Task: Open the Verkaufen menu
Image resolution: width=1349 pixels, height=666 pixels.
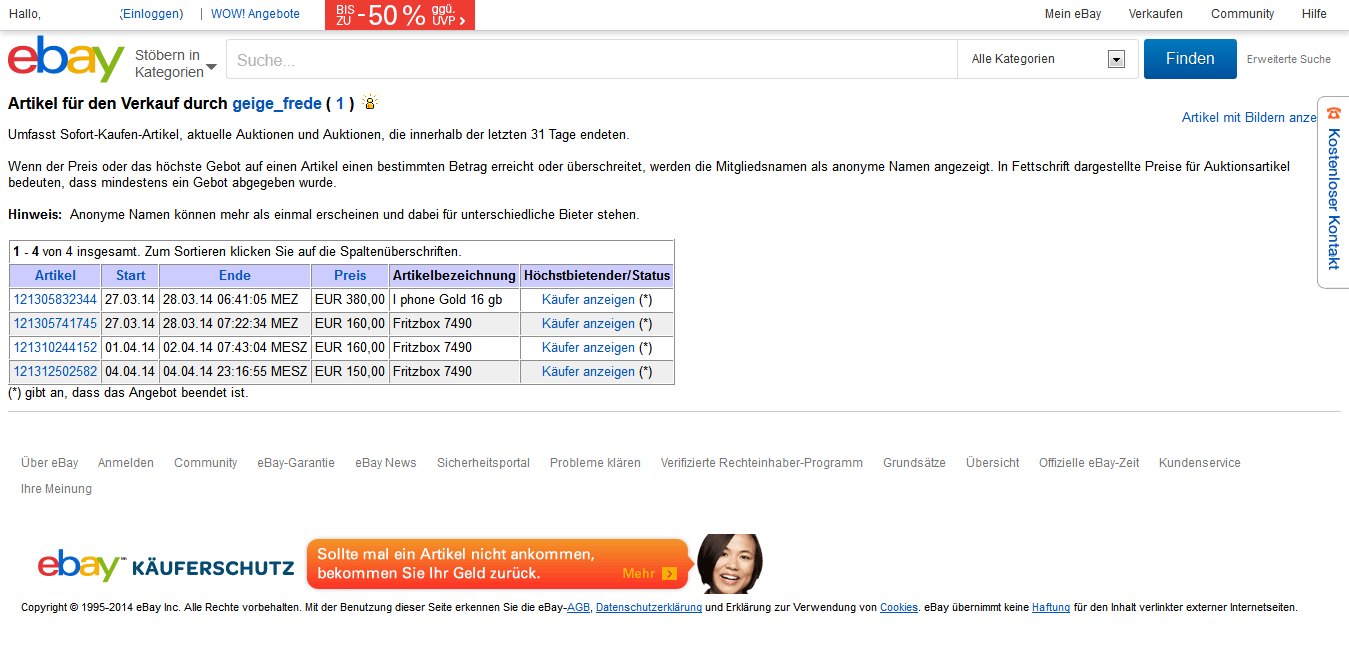Action: pos(1156,14)
